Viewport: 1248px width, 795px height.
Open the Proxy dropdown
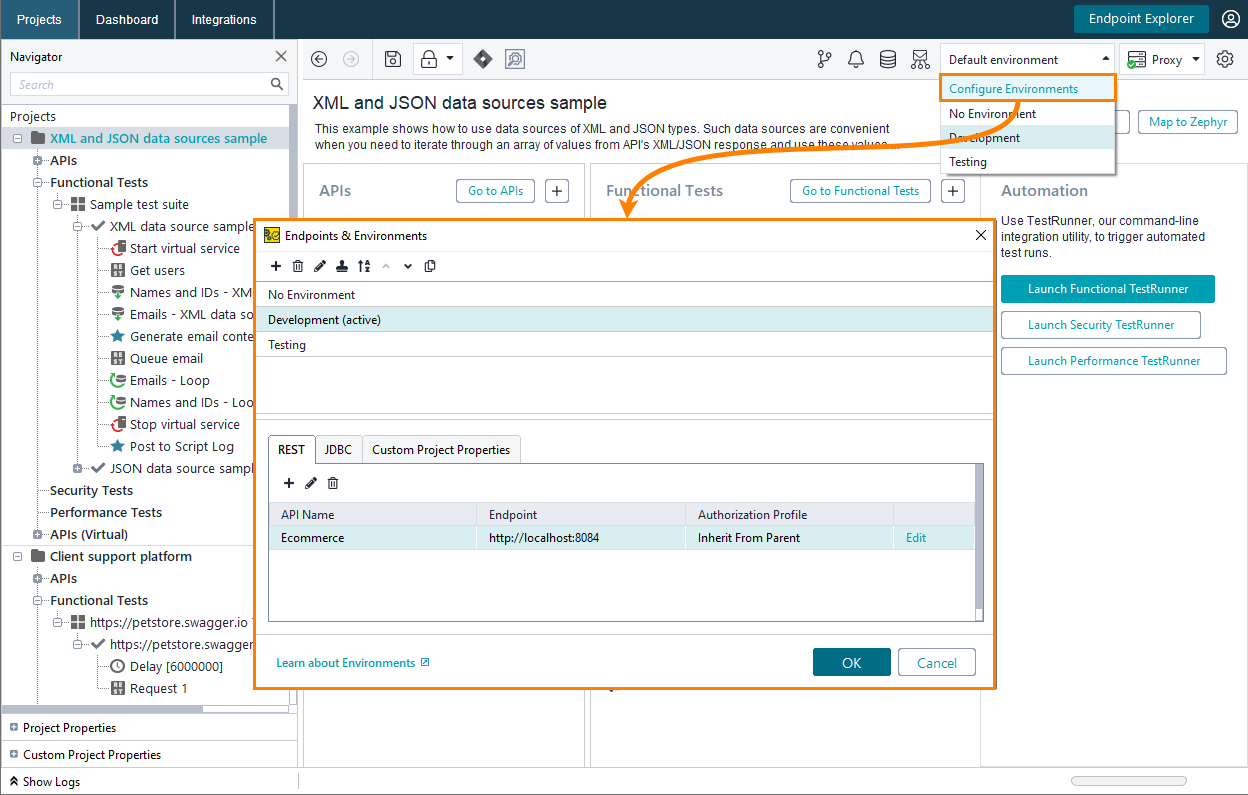point(1162,60)
